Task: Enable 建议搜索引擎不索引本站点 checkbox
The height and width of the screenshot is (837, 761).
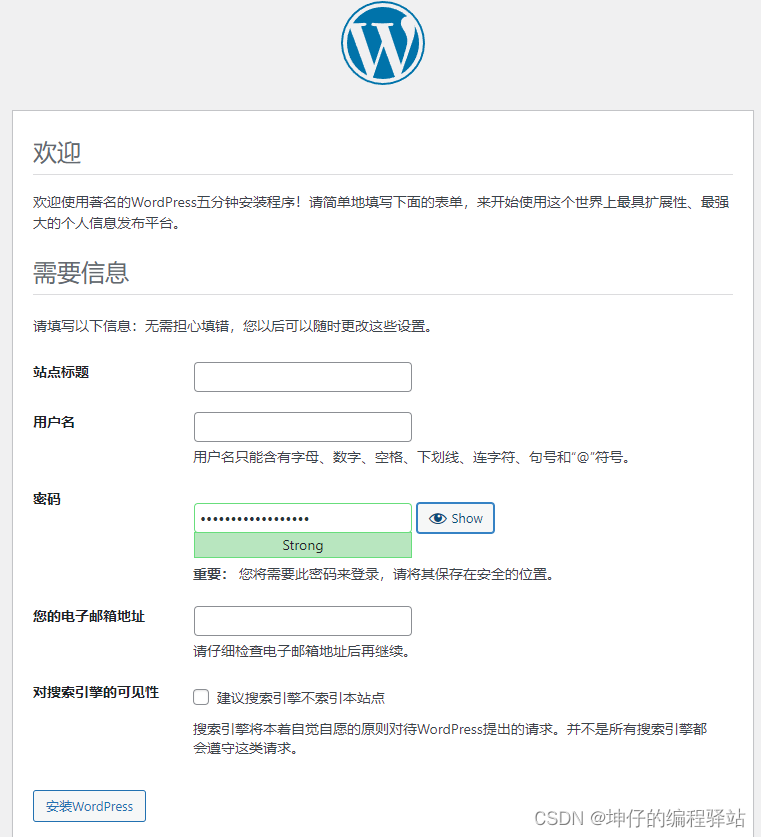Action: click(201, 697)
